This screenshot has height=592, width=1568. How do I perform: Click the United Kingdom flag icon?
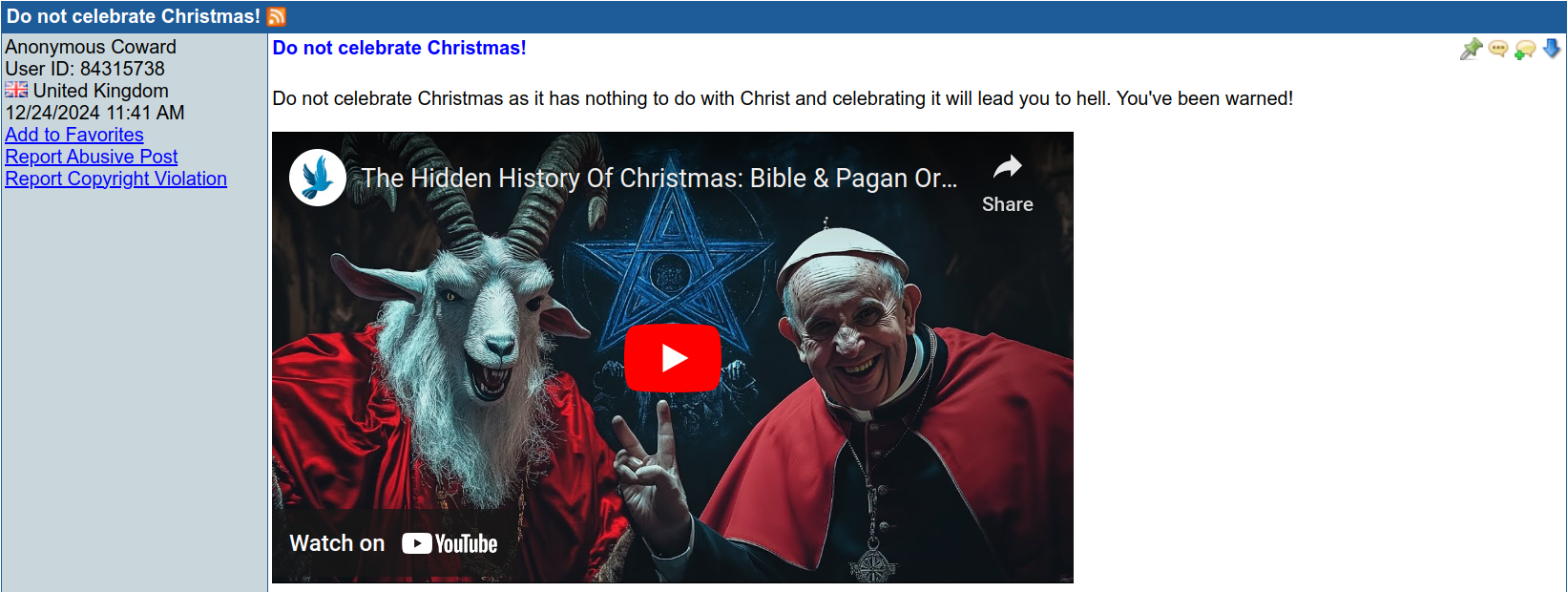16,90
